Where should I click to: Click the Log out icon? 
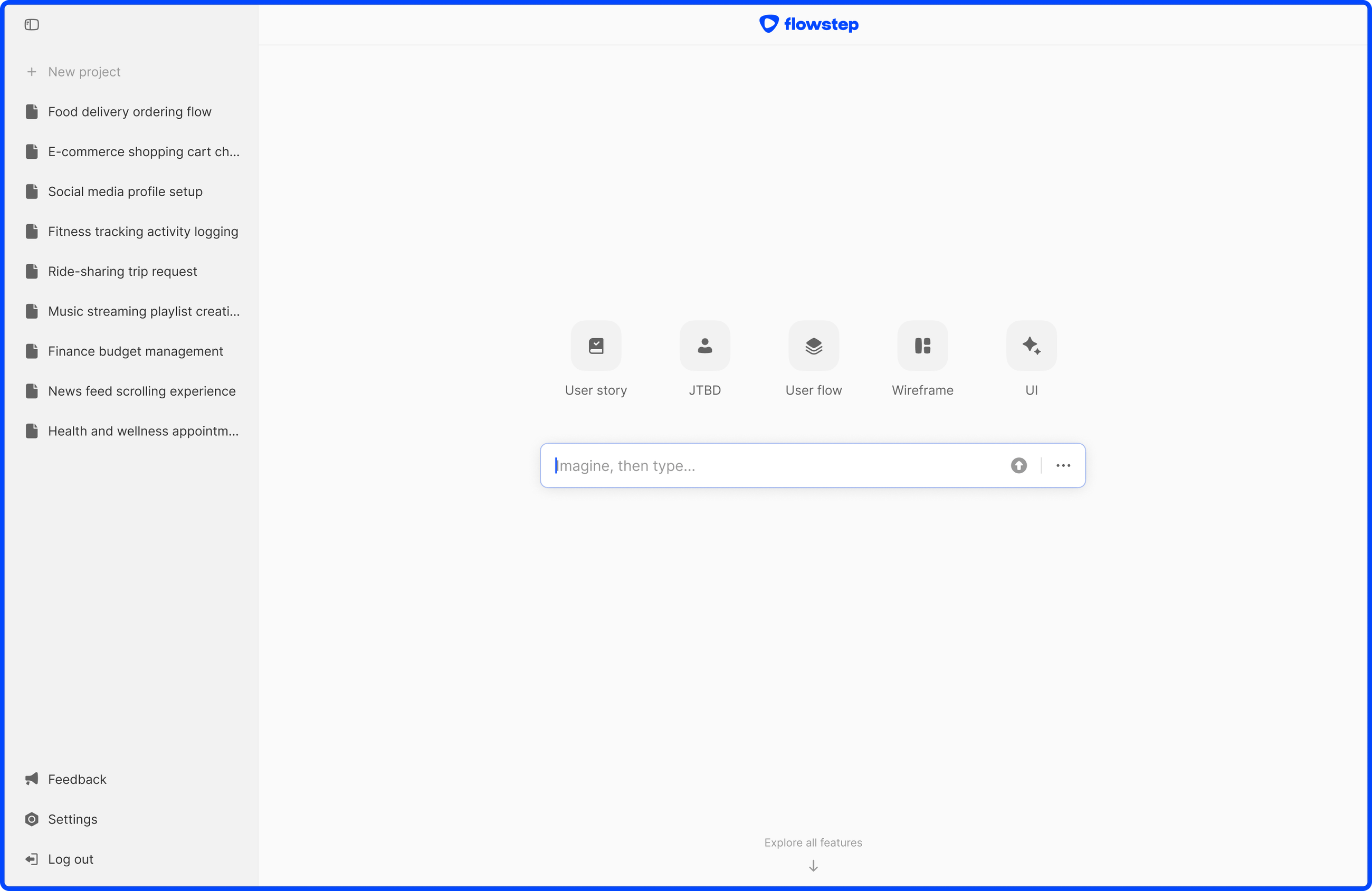[x=32, y=859]
